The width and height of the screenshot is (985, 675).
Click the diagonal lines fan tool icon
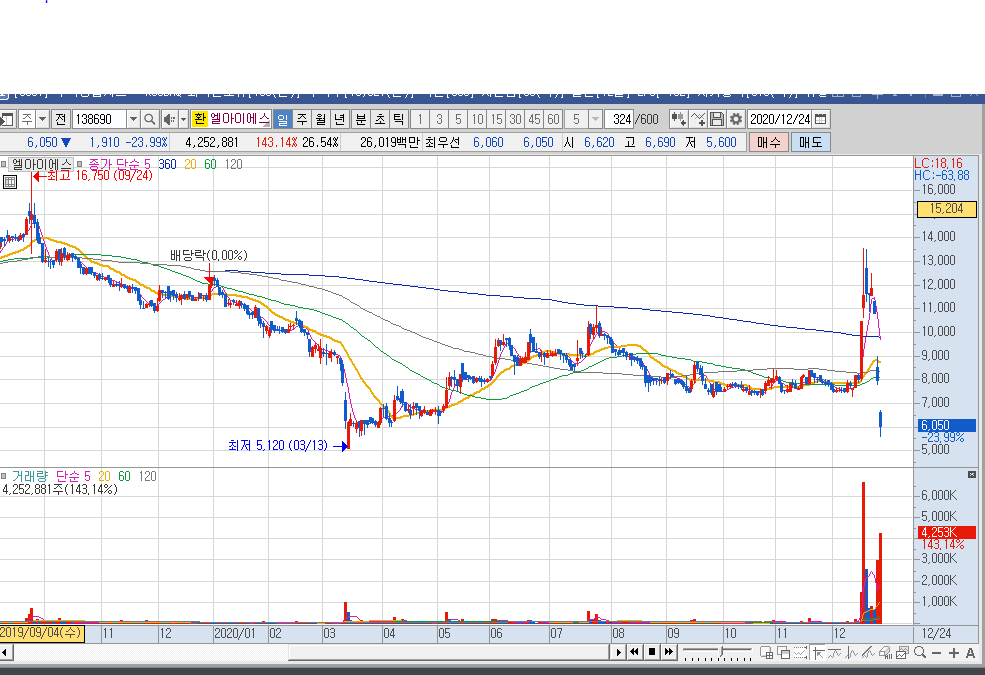pyautogui.click(x=869, y=653)
